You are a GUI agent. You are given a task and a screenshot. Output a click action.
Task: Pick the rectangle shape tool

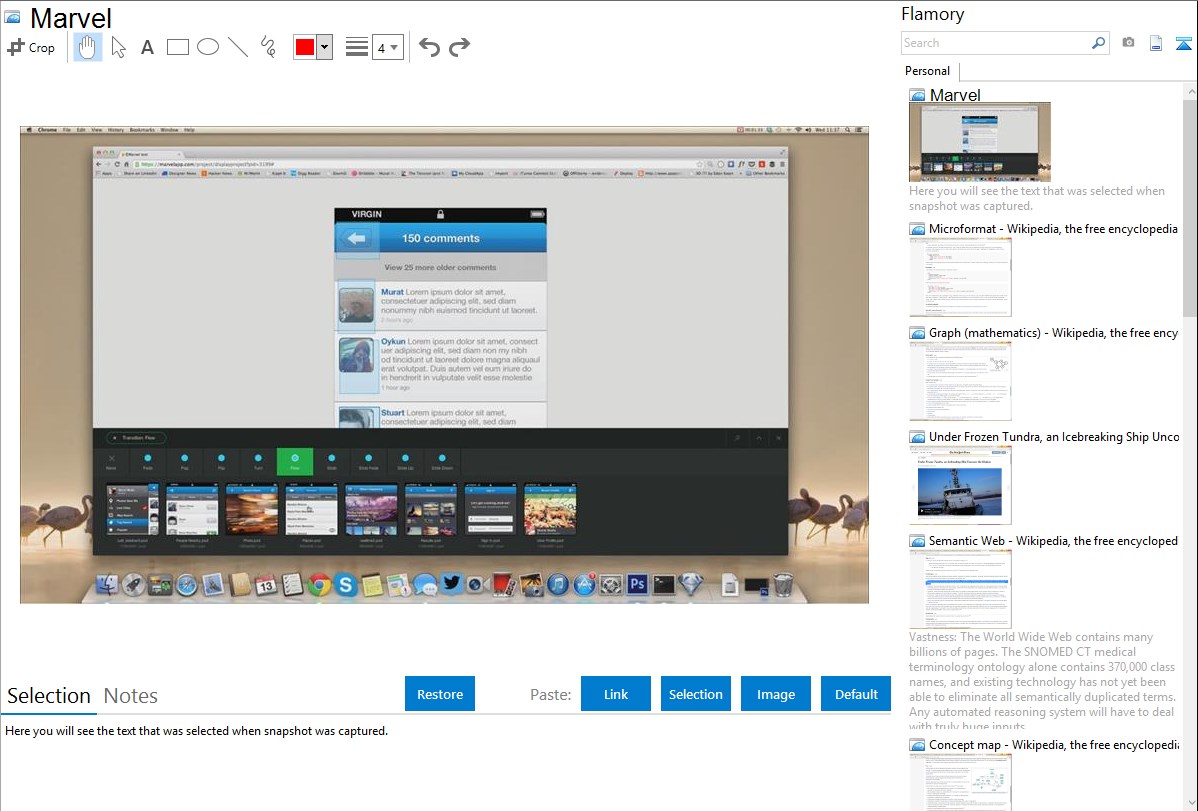(x=178, y=47)
